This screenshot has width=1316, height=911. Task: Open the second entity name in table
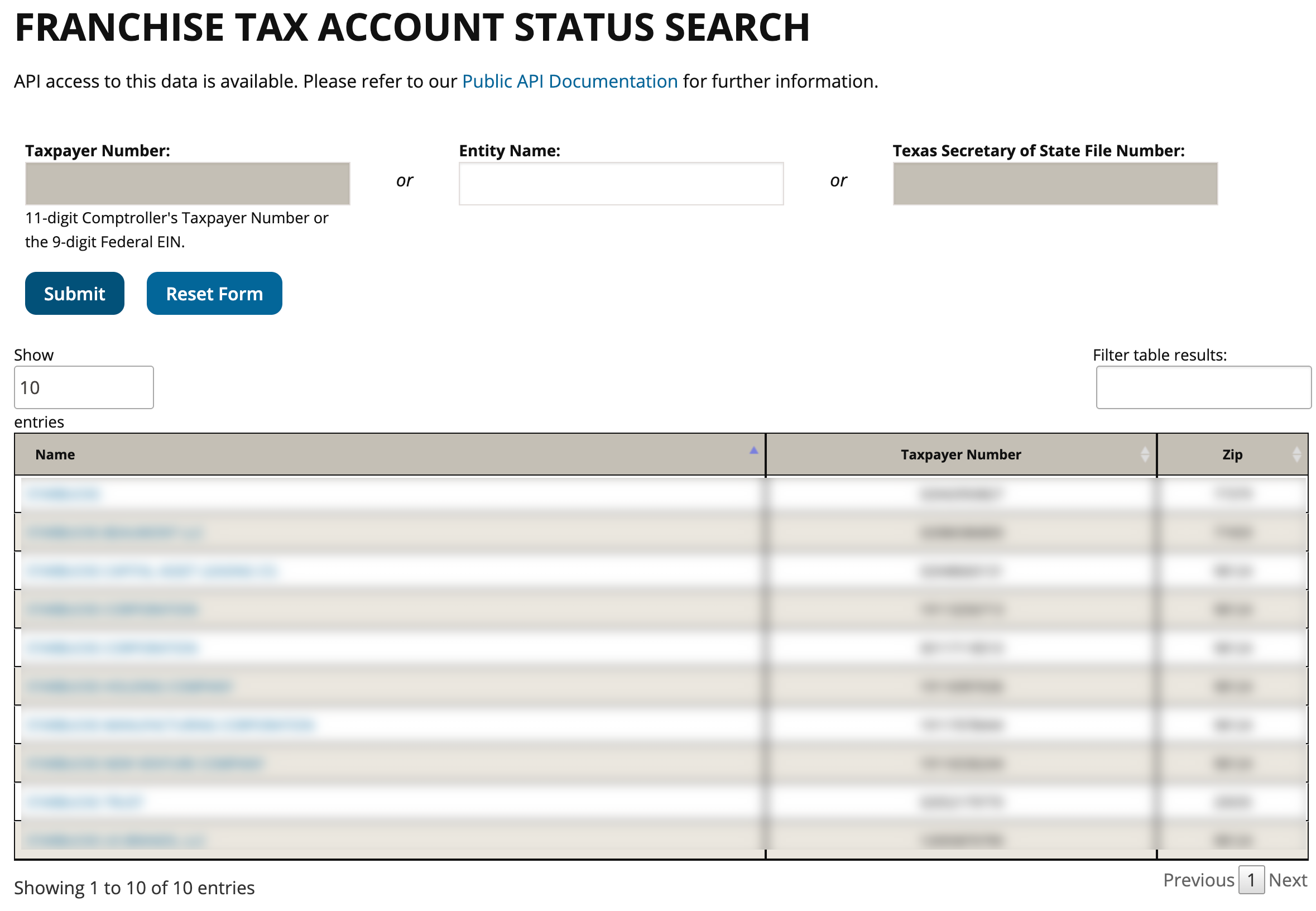click(114, 533)
